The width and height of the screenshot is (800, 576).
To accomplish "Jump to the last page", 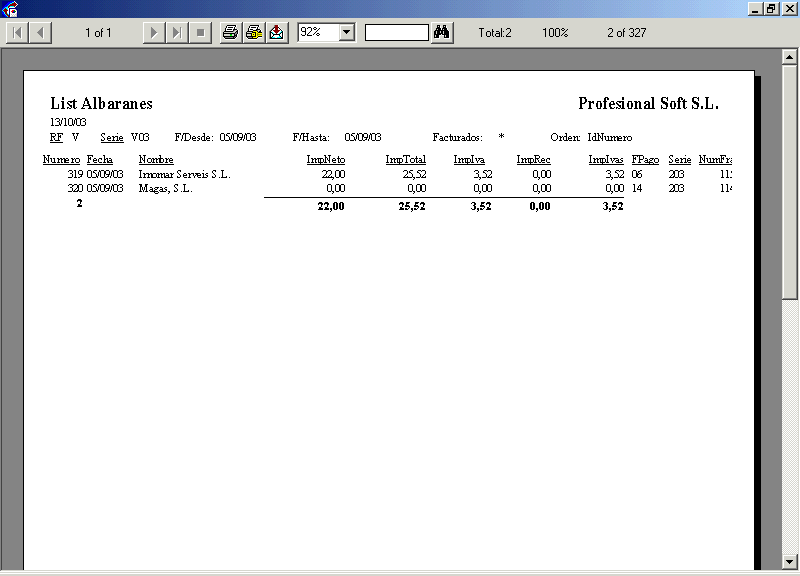I will [176, 33].
